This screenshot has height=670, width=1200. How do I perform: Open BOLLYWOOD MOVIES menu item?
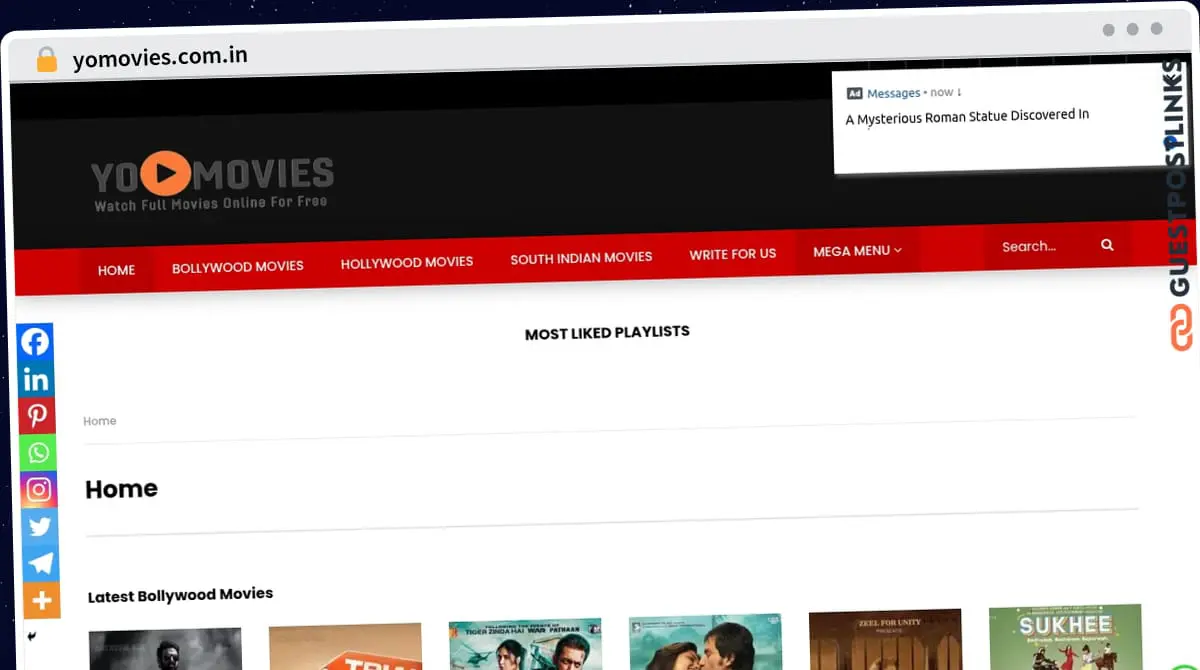click(x=238, y=267)
